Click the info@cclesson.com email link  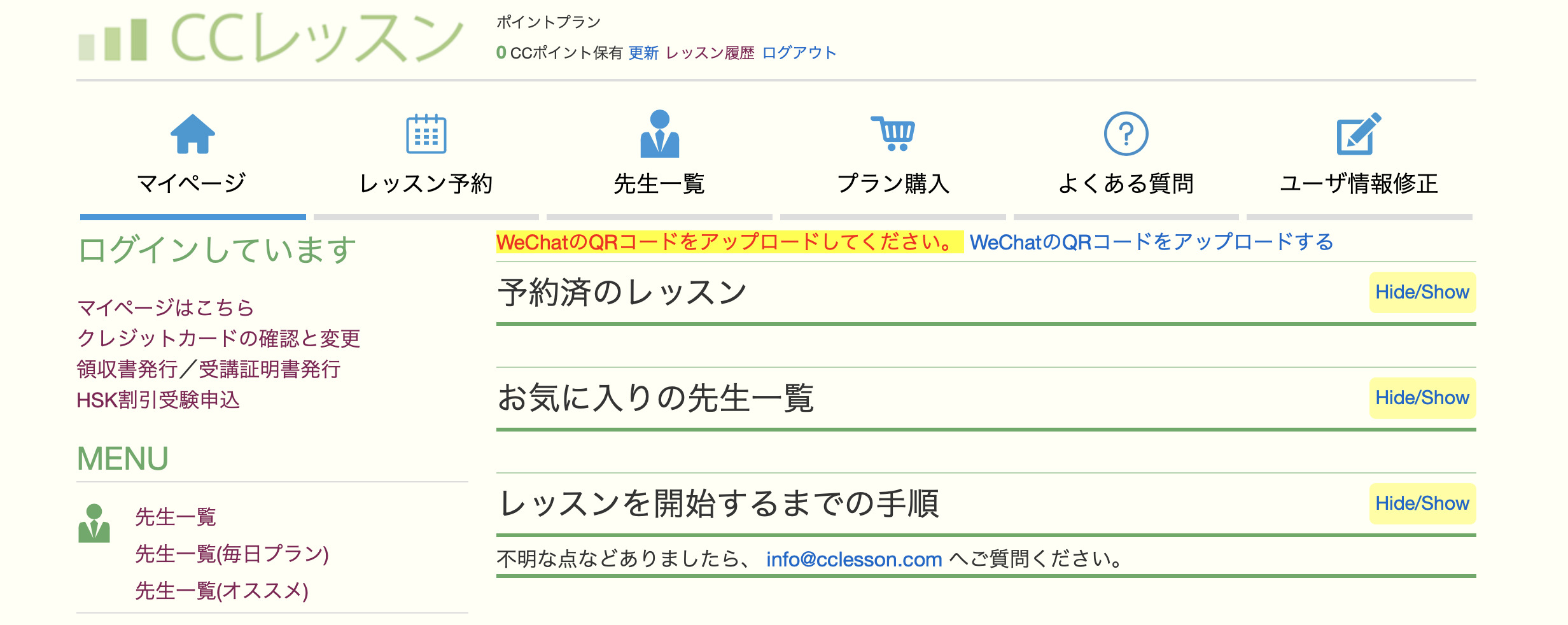(x=853, y=559)
